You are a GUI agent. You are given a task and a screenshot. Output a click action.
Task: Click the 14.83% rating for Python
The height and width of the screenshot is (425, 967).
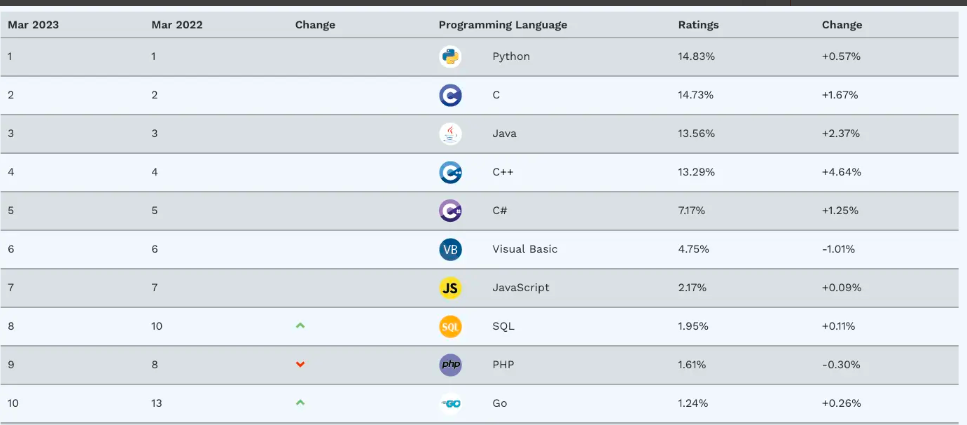(696, 56)
